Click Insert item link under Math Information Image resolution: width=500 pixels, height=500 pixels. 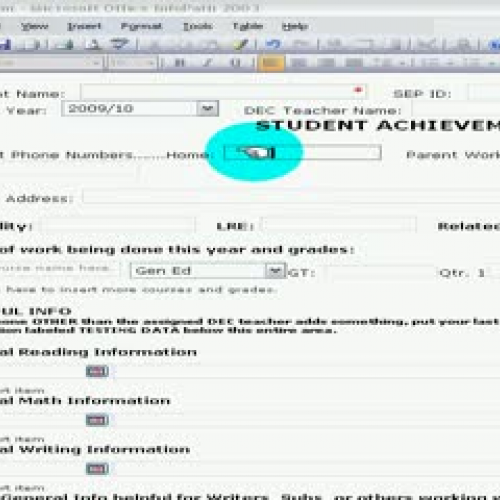22,439
